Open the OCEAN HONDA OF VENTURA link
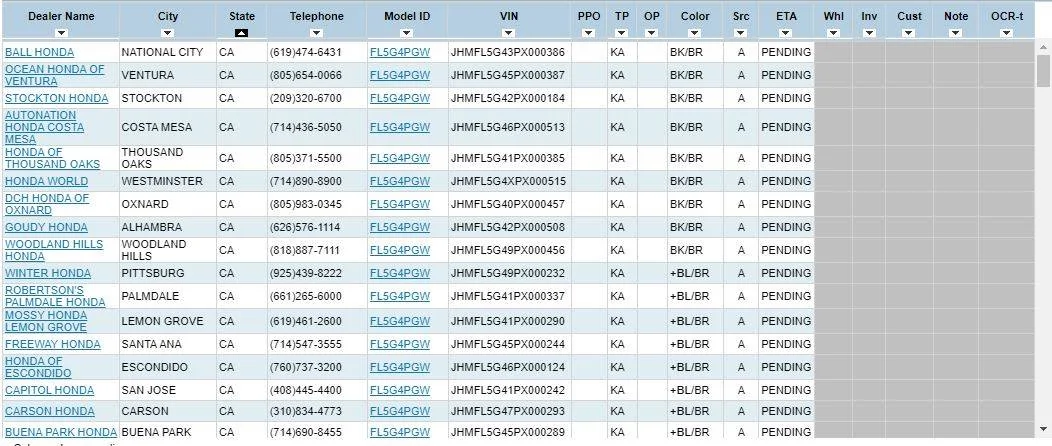 (55, 75)
